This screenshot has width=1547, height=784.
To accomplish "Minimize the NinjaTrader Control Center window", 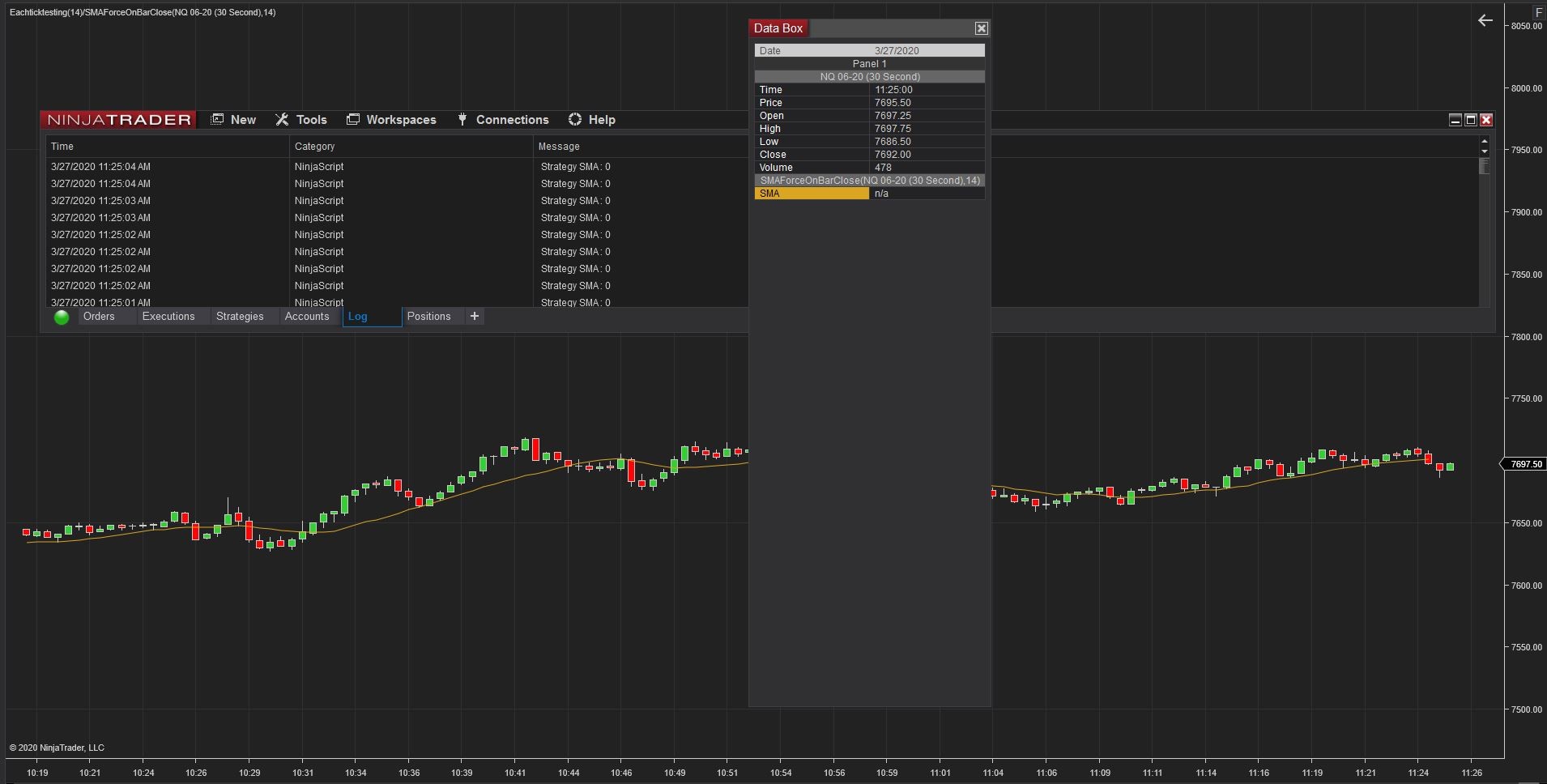I will (x=1455, y=120).
